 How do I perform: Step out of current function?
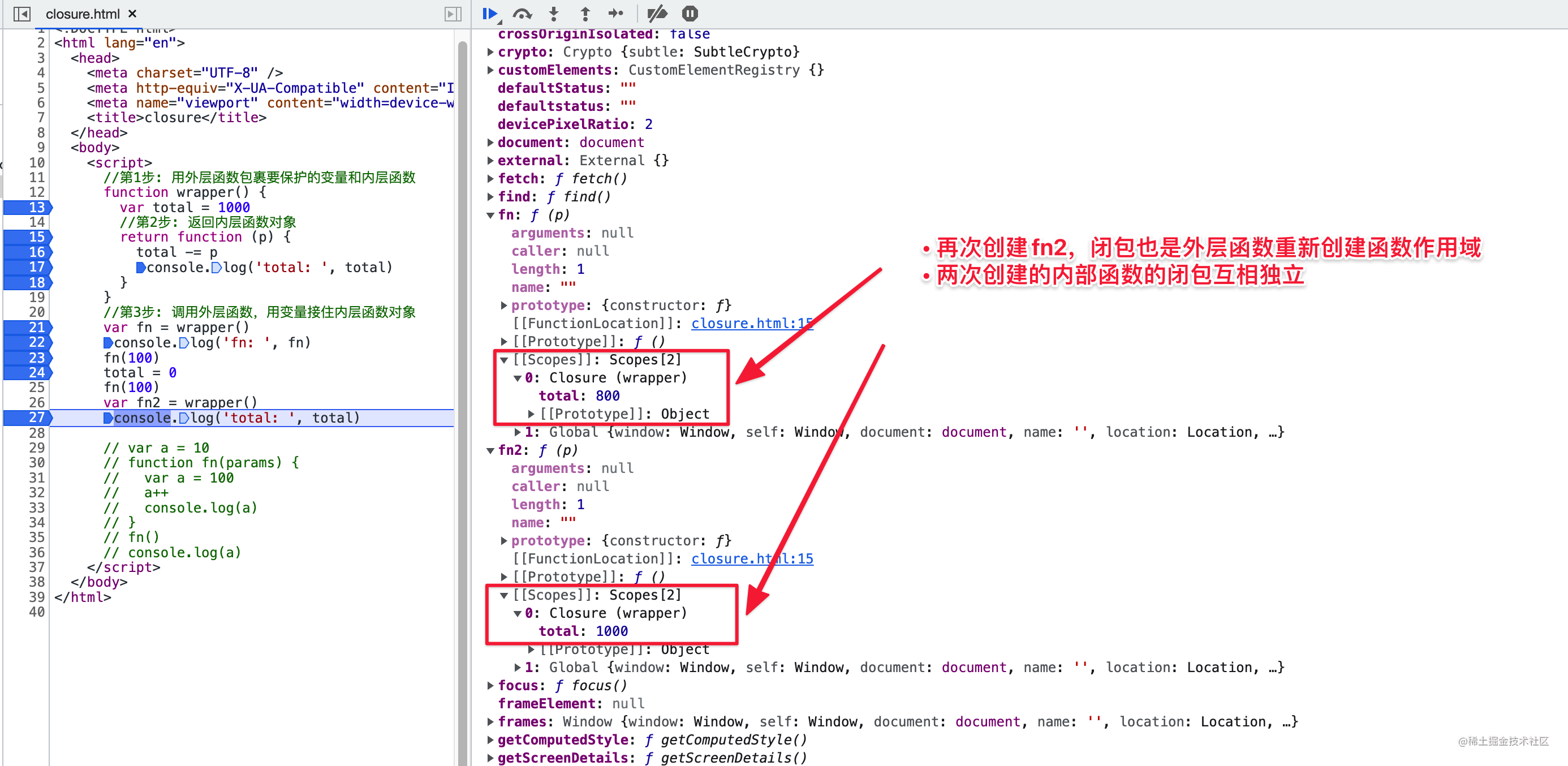pos(585,14)
